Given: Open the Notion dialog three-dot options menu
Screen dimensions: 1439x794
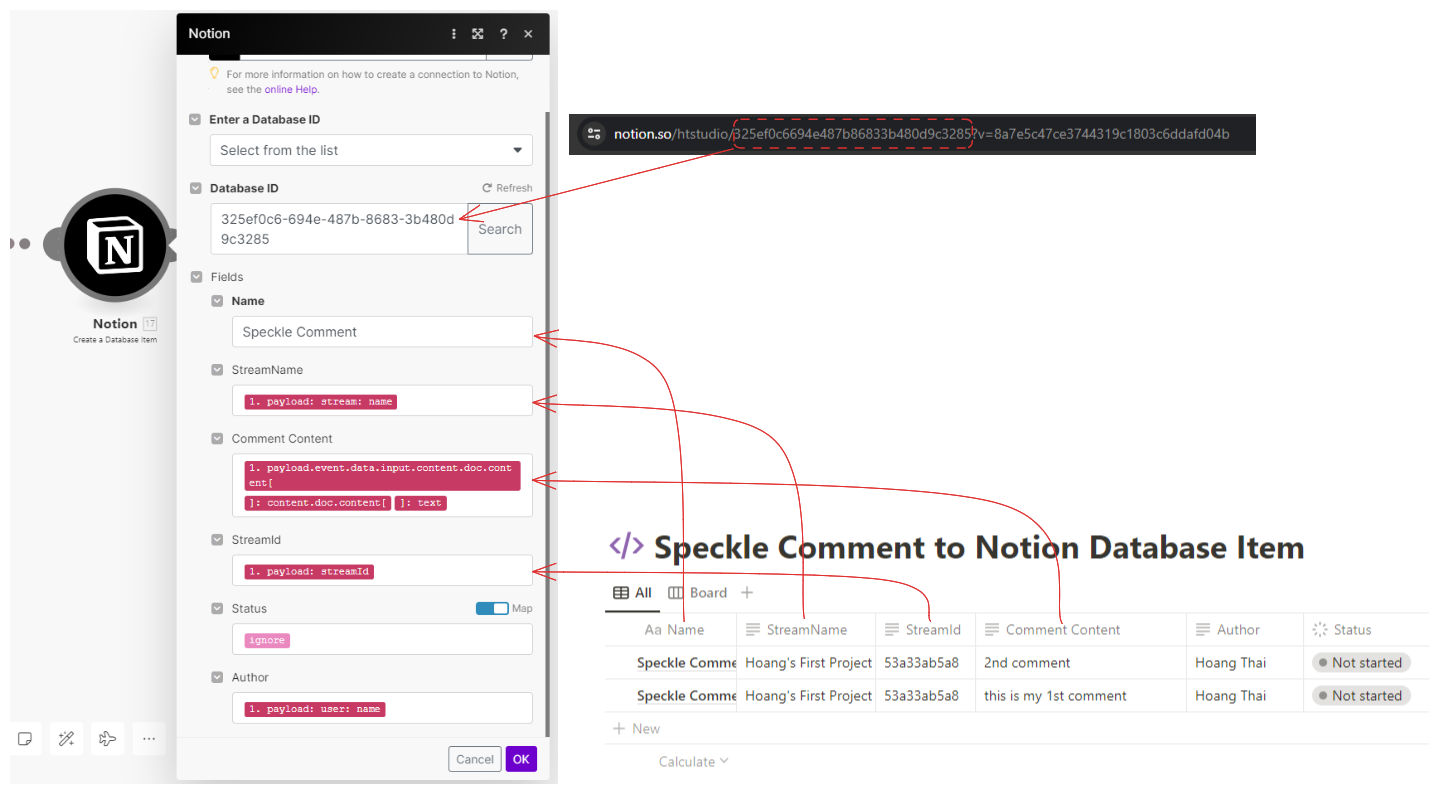Looking at the screenshot, I should pyautogui.click(x=454, y=34).
